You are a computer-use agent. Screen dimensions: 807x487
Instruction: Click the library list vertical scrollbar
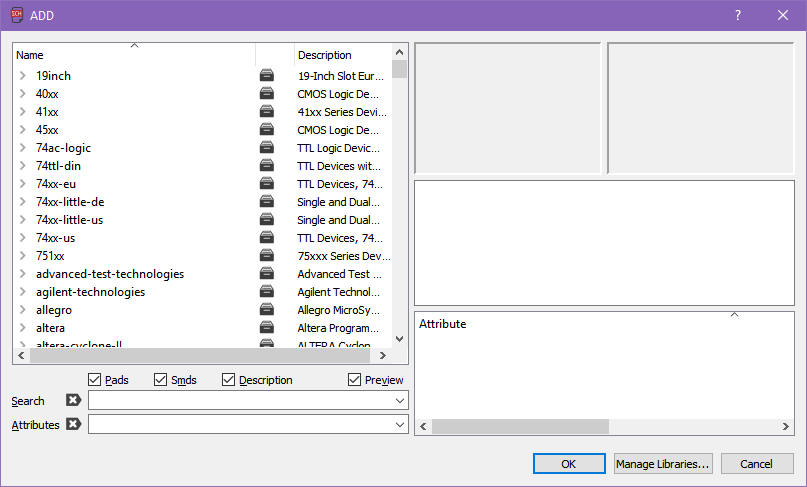(400, 200)
